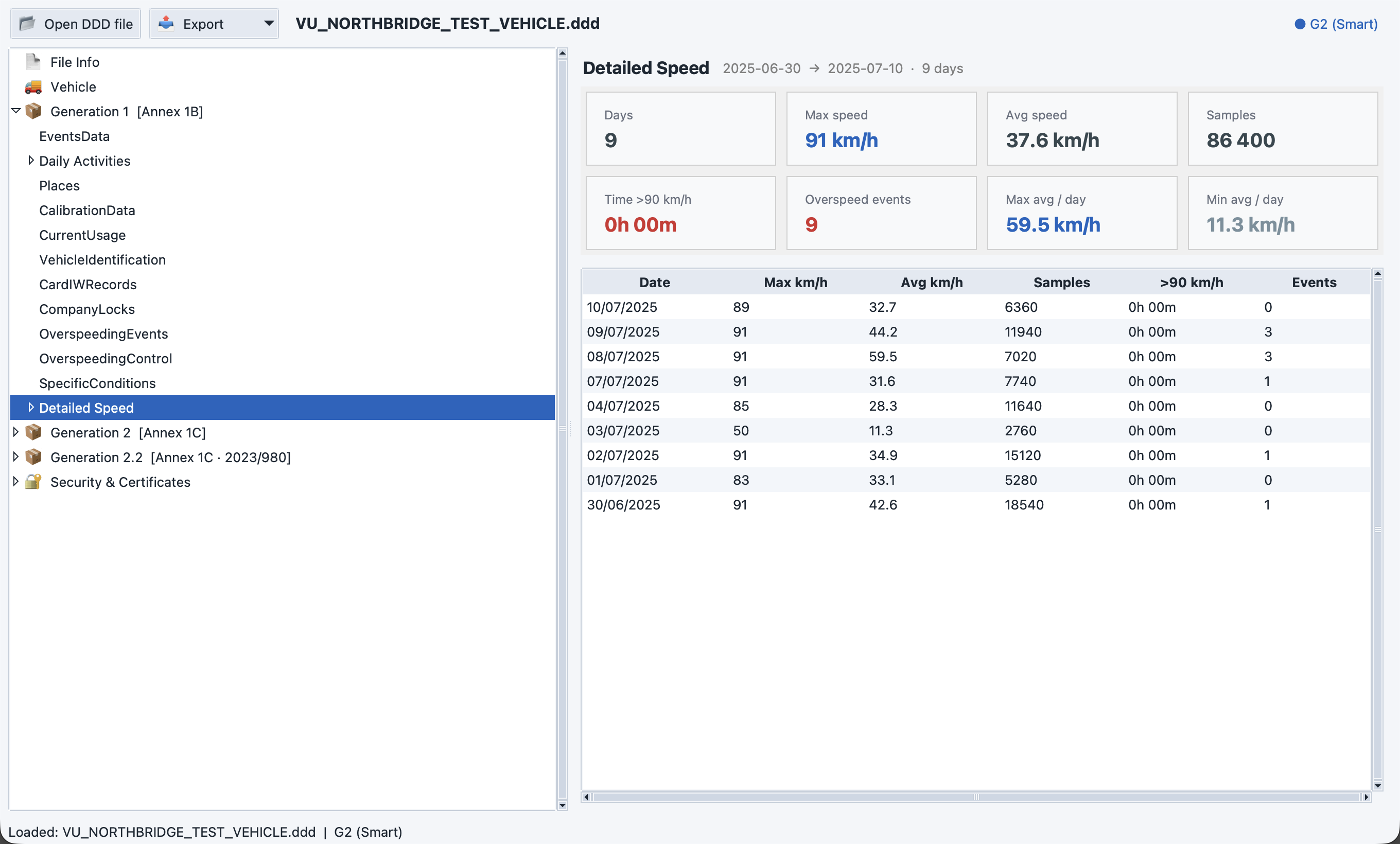
Task: Click the table's vertical scrollbar thumb
Action: pos(1377,530)
